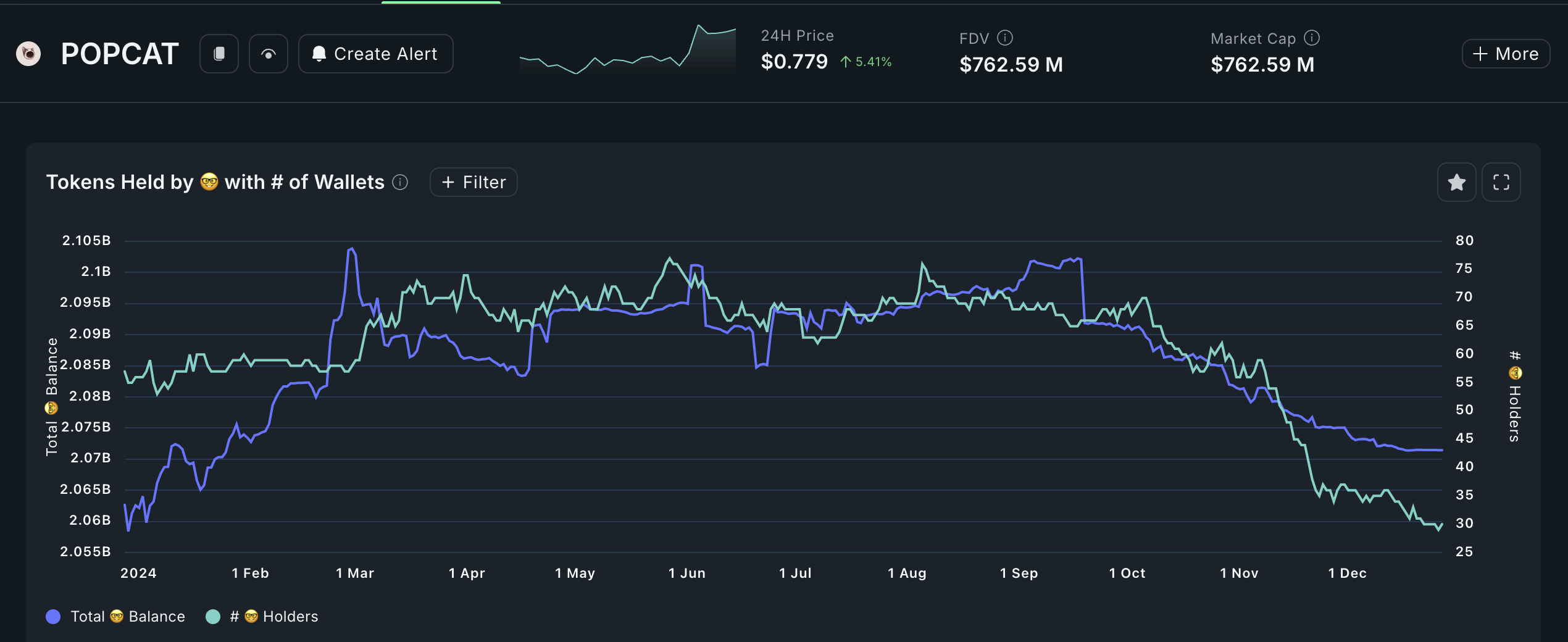Click the POPCAT token name heading

pyautogui.click(x=120, y=54)
